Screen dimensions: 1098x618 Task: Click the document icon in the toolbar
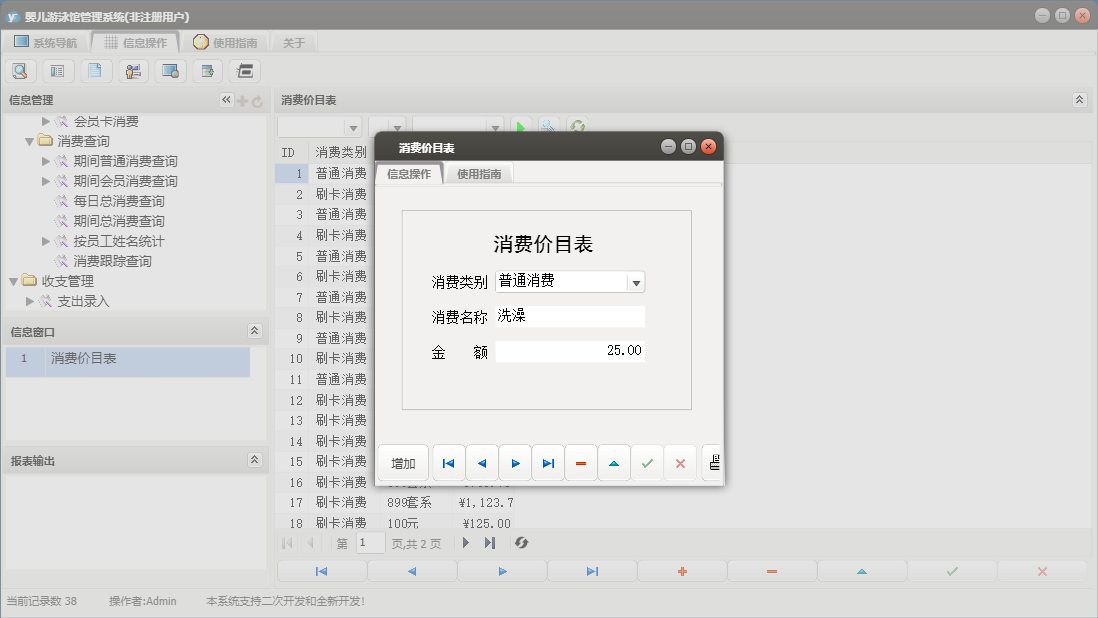point(95,70)
